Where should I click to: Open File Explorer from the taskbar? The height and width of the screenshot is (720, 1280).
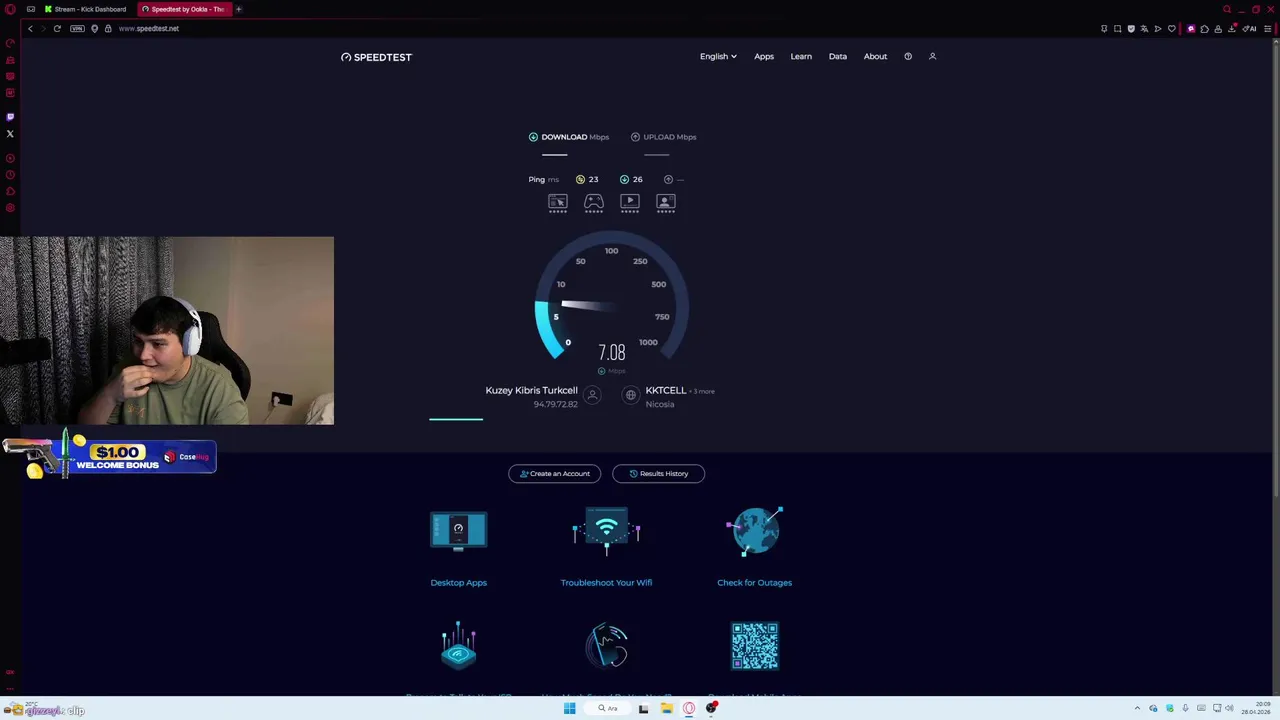(666, 709)
